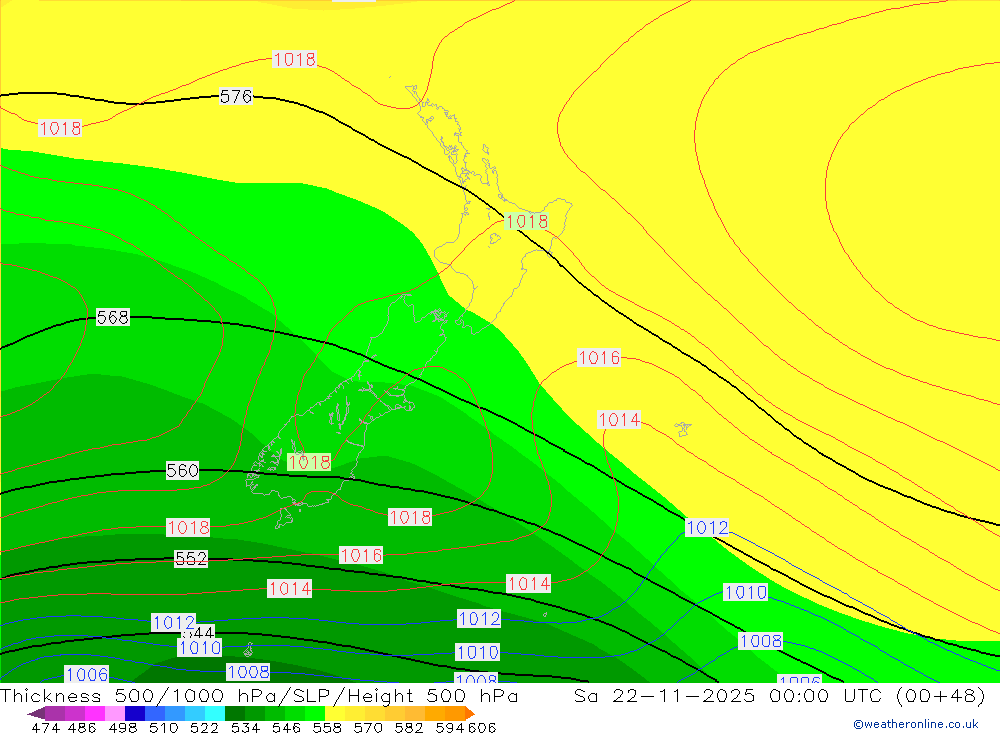Click the blue 1006 label in the bottom-left corner
This screenshot has height=733, width=1000.
click(87, 674)
